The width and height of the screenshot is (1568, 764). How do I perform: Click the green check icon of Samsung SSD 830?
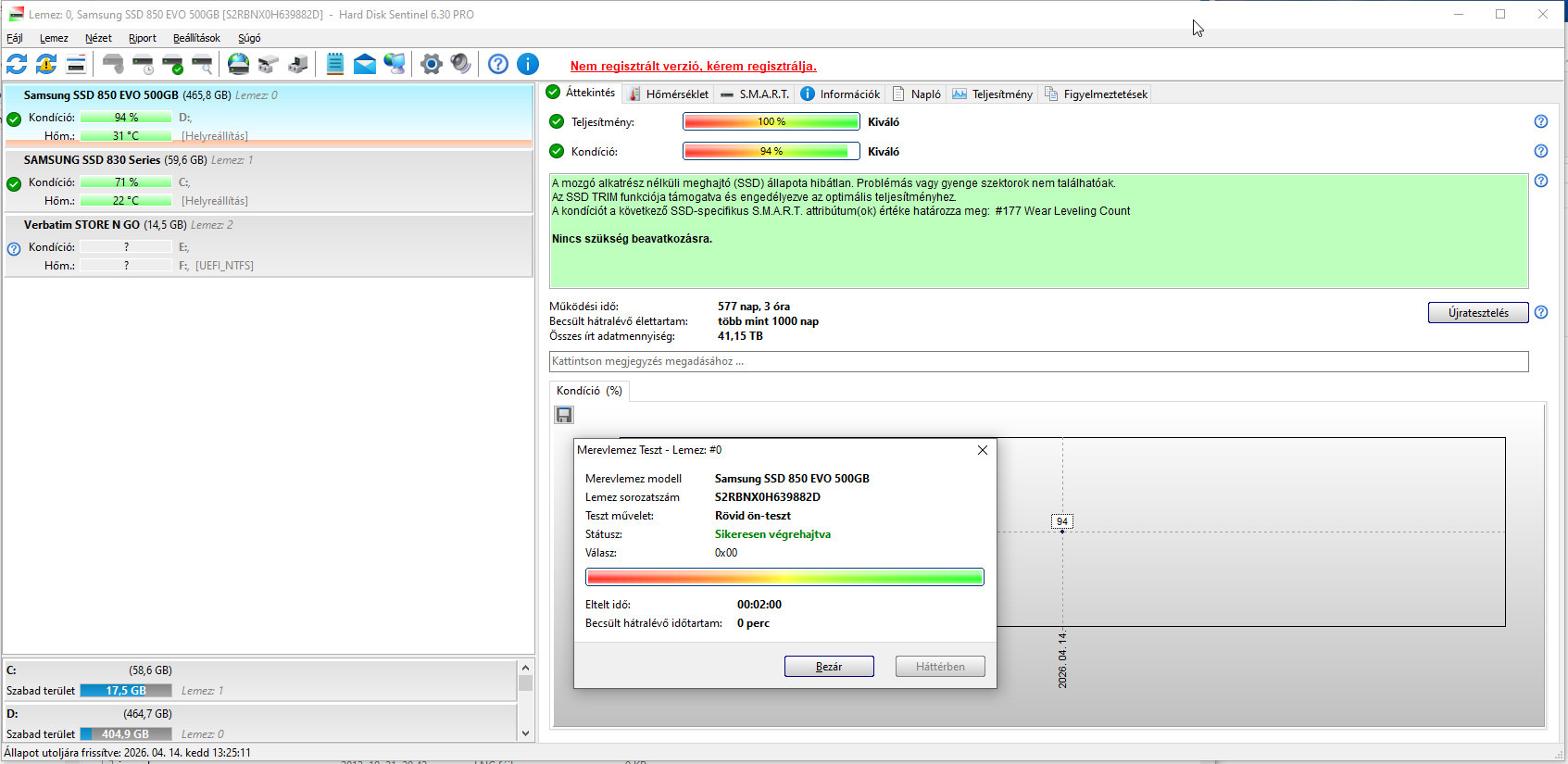pos(14,183)
